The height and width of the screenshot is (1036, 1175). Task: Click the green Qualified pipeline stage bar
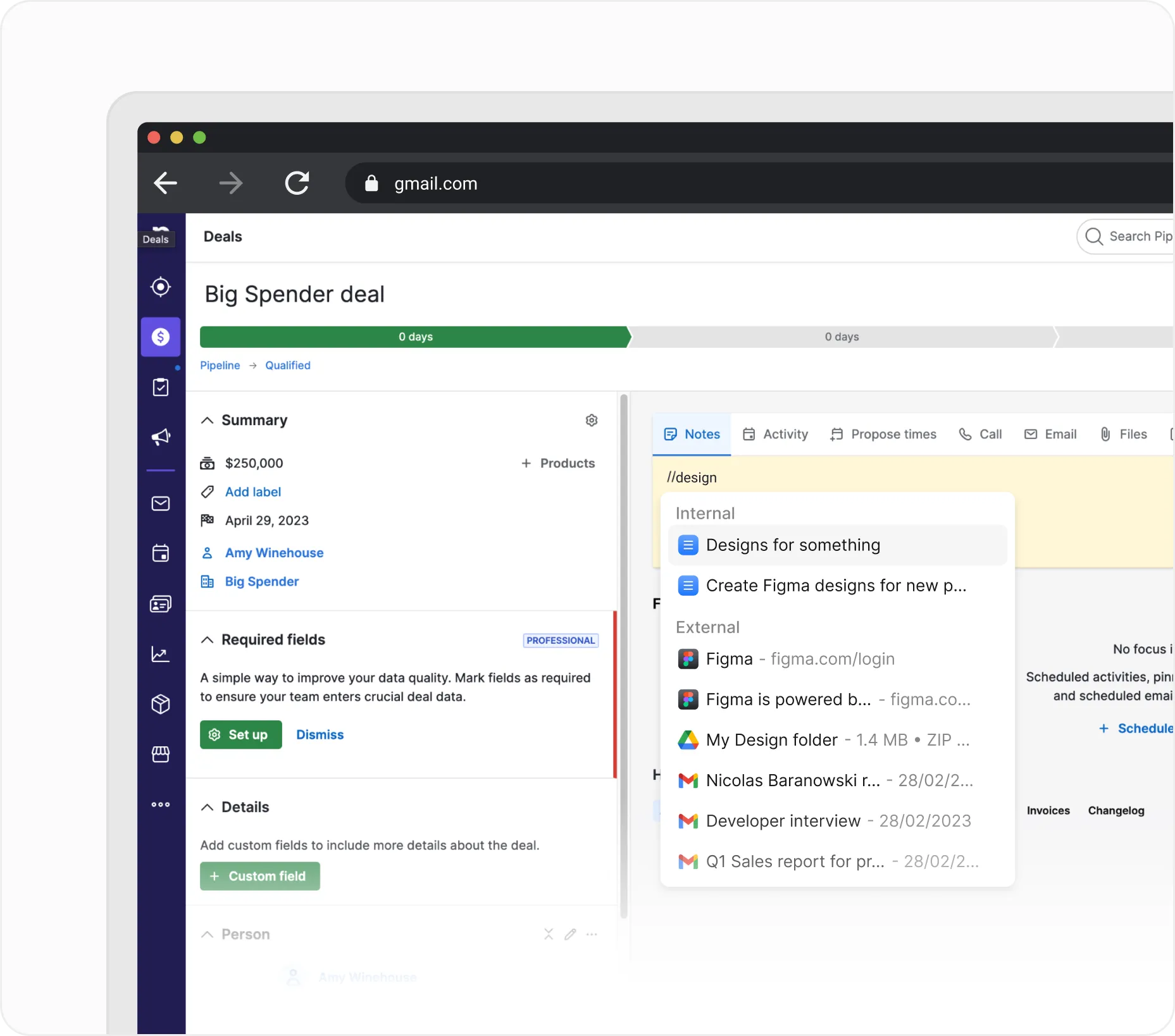415,337
